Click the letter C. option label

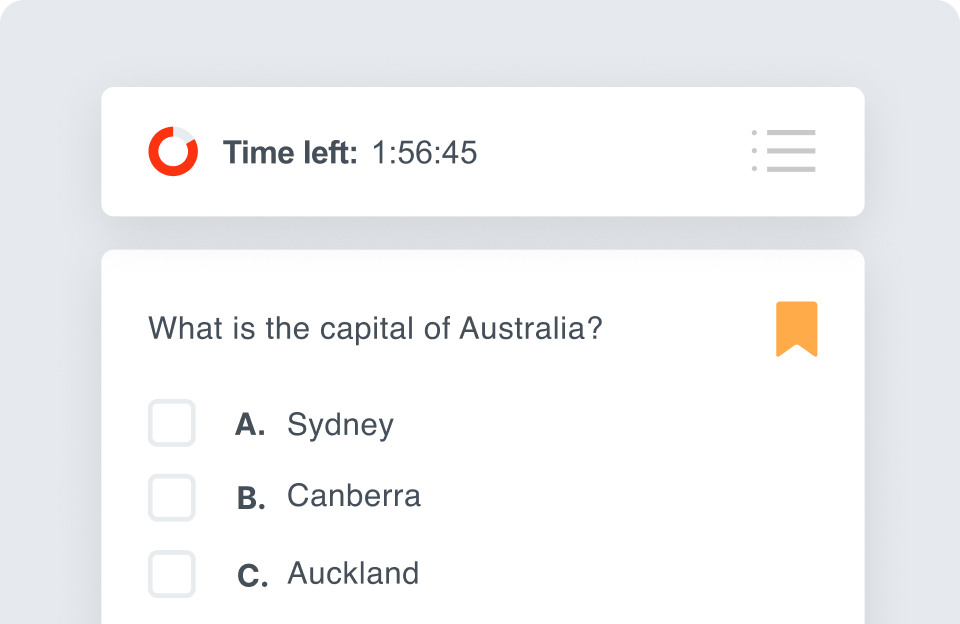252,576
